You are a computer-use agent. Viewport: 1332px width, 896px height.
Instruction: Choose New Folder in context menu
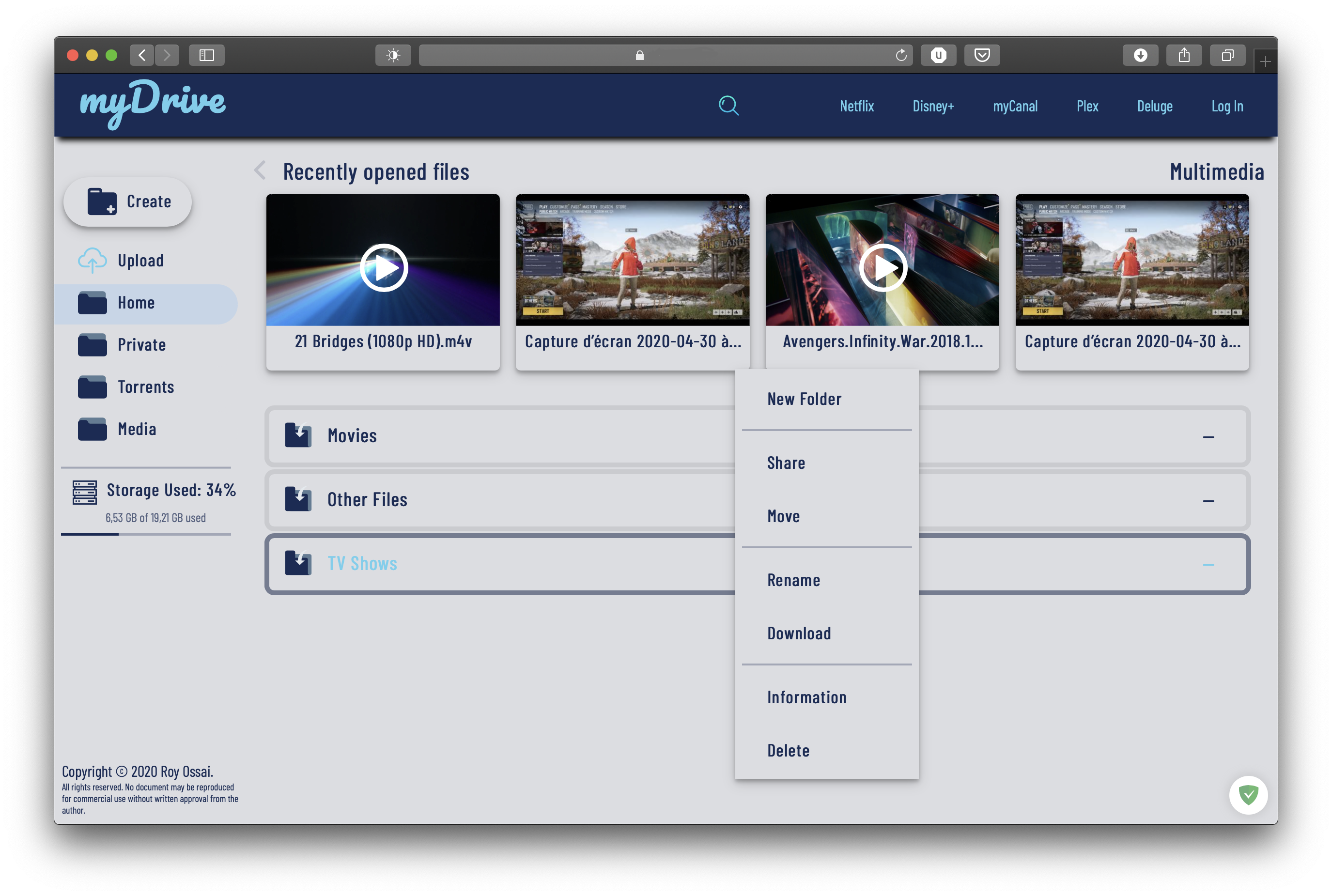coord(804,399)
